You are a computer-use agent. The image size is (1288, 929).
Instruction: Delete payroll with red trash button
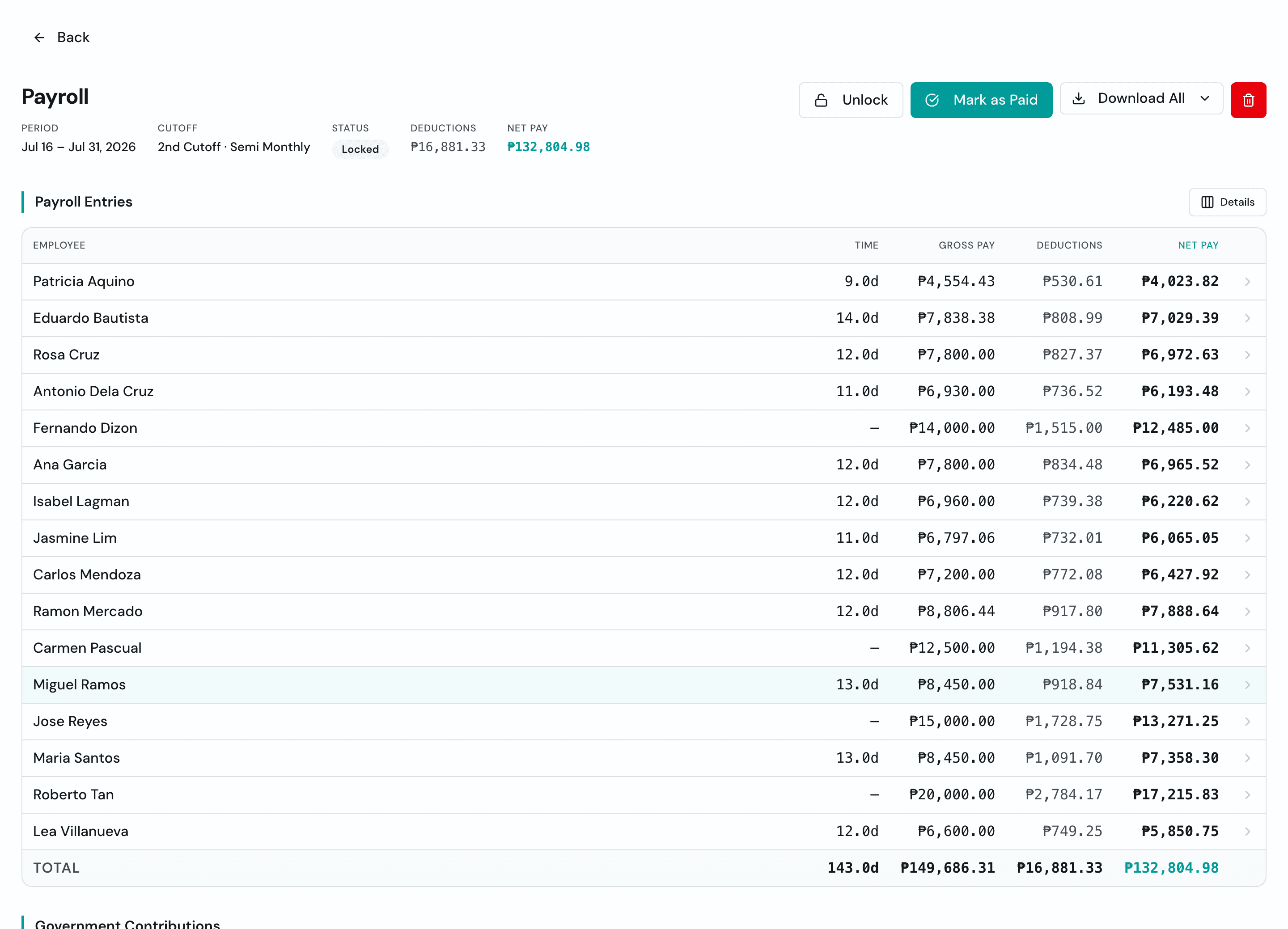(x=1248, y=100)
